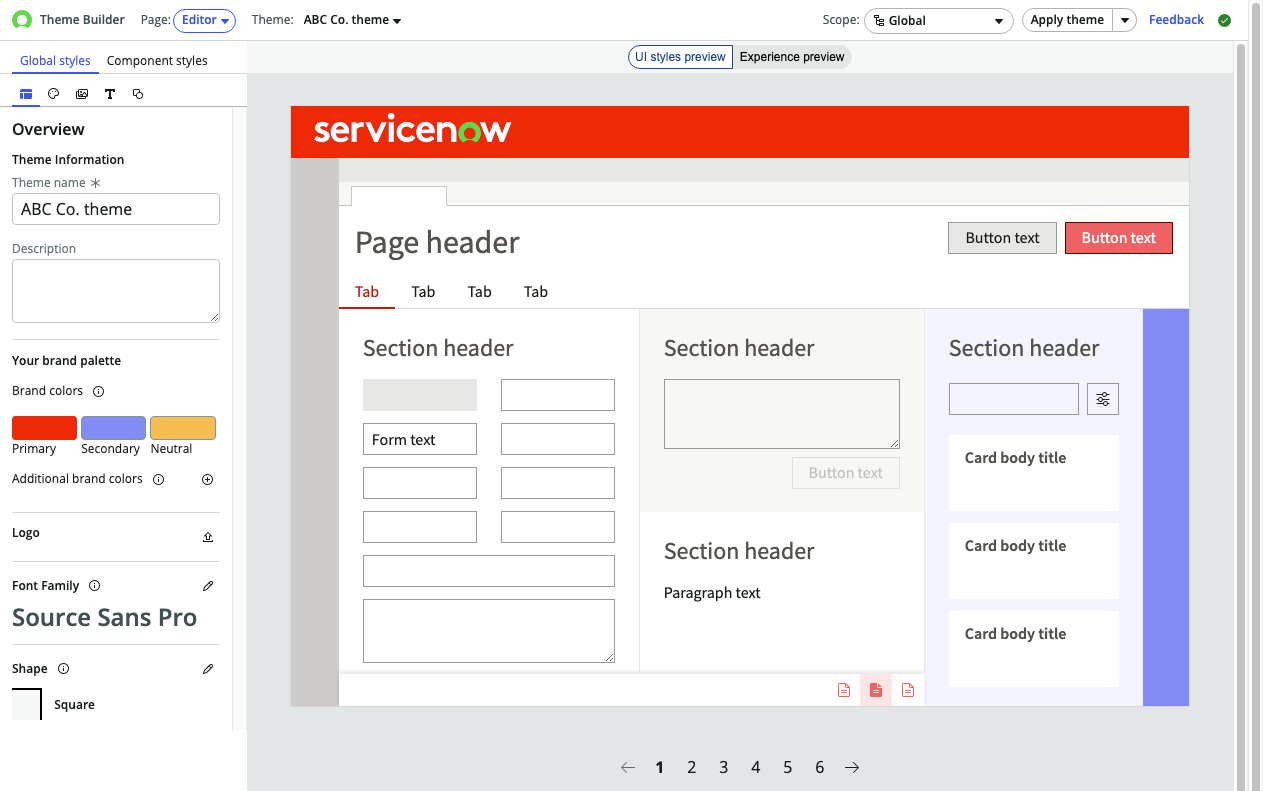This screenshot has width=1263, height=791.
Task: Open the typography T icon tab
Action: [x=110, y=94]
